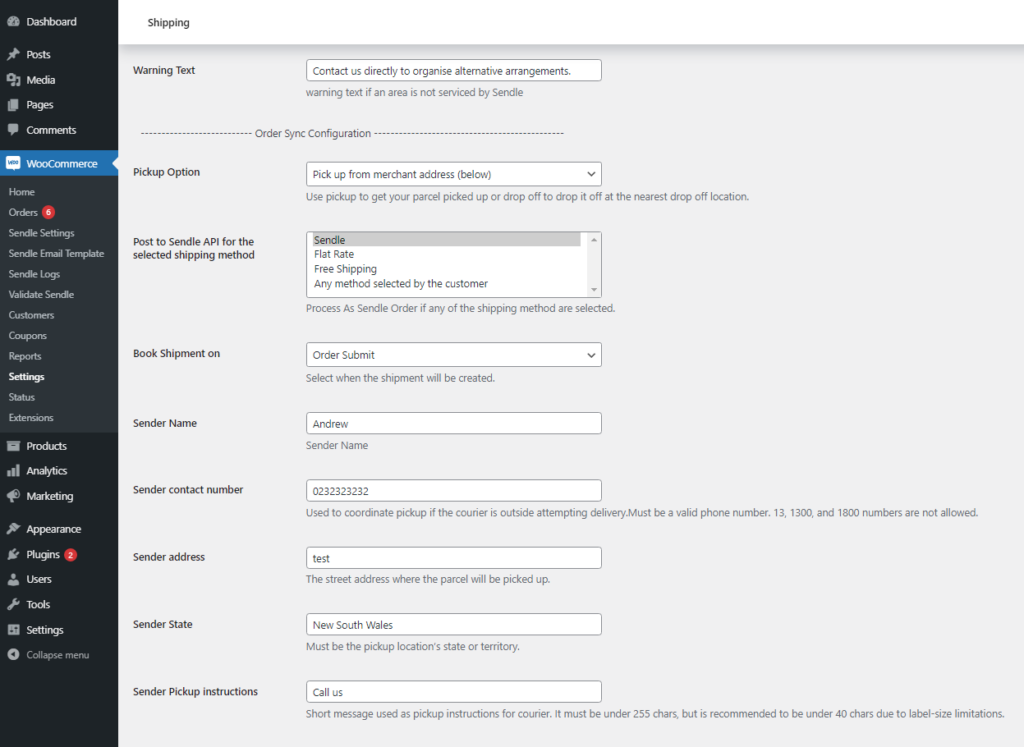The image size is (1024, 747).
Task: Click into the Sender Name field
Action: [453, 423]
